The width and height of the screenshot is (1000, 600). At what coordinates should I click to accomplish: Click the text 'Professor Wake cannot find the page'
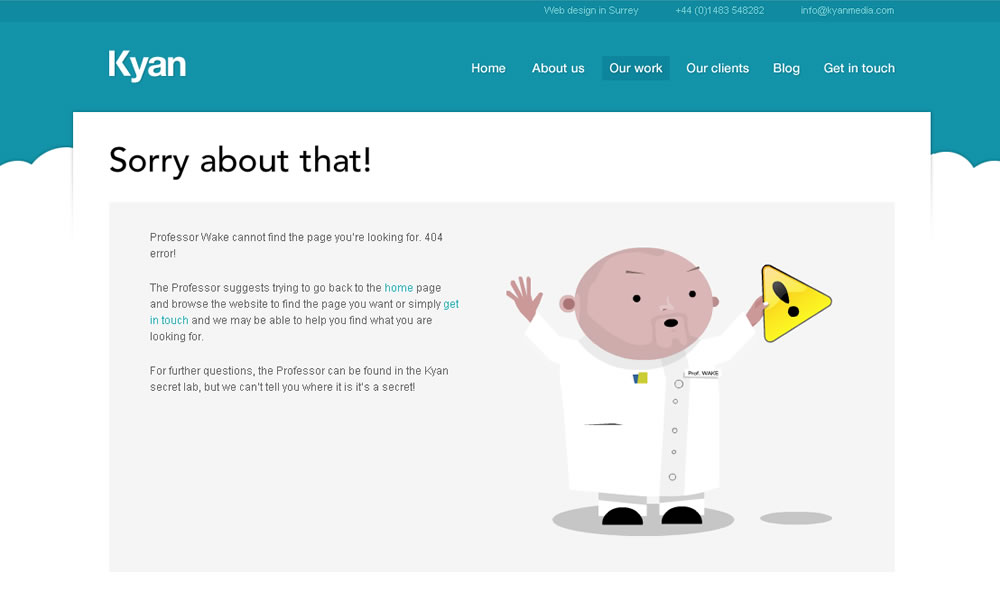click(x=240, y=237)
